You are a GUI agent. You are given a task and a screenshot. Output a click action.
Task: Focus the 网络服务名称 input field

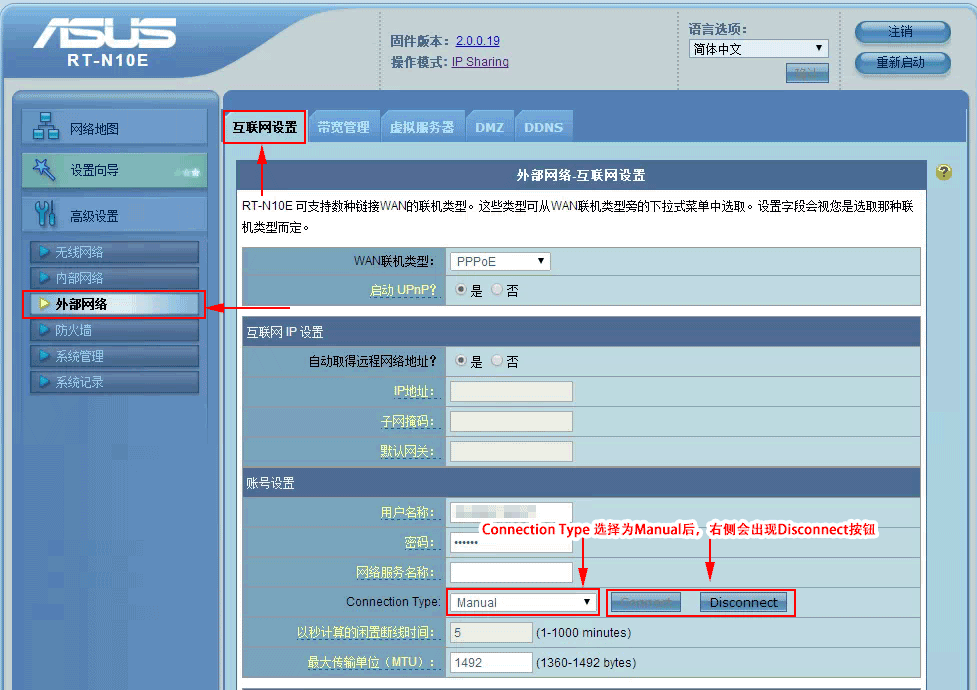[511, 572]
